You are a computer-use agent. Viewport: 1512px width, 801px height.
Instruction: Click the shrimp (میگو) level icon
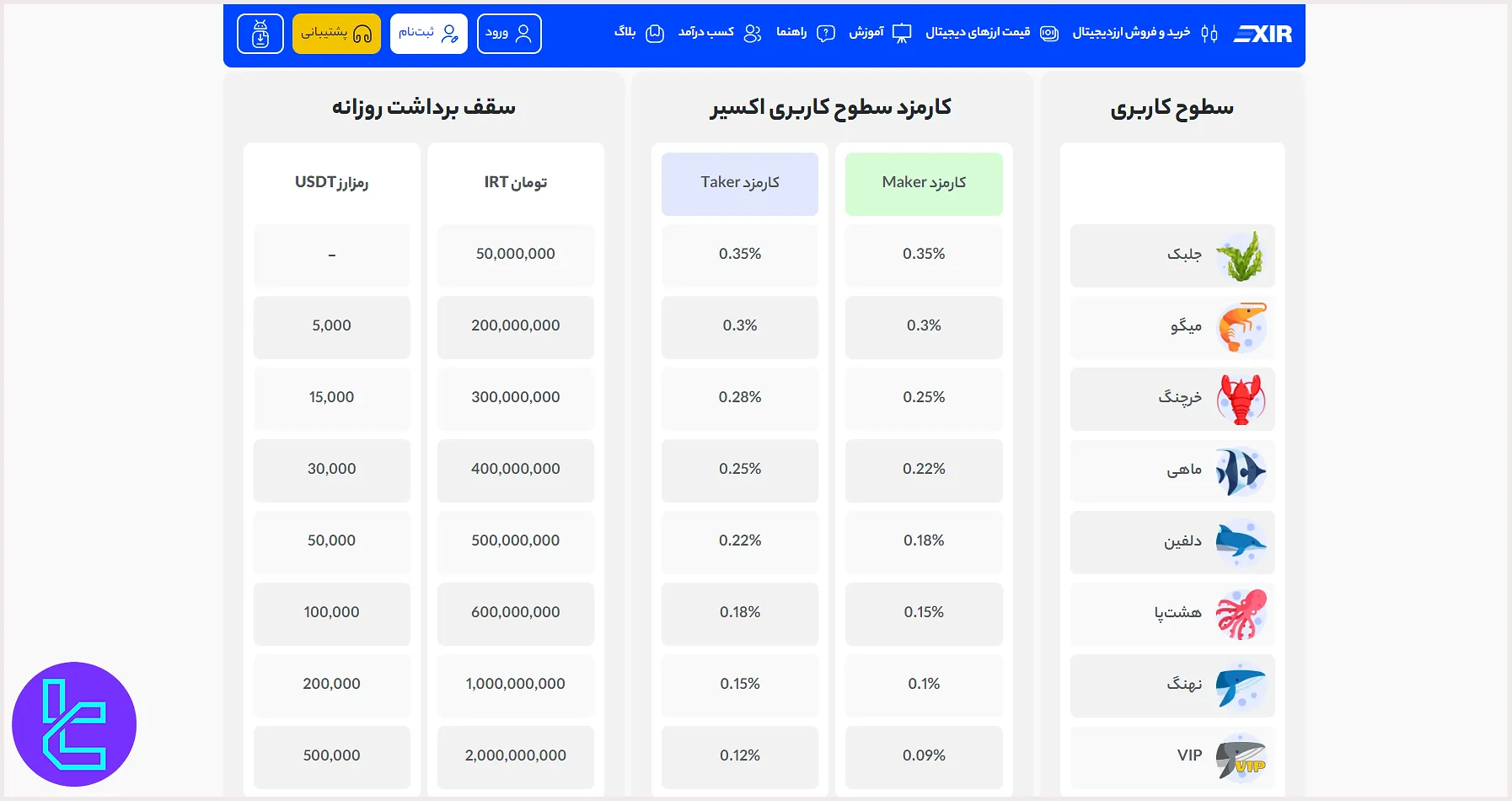pyautogui.click(x=1241, y=327)
